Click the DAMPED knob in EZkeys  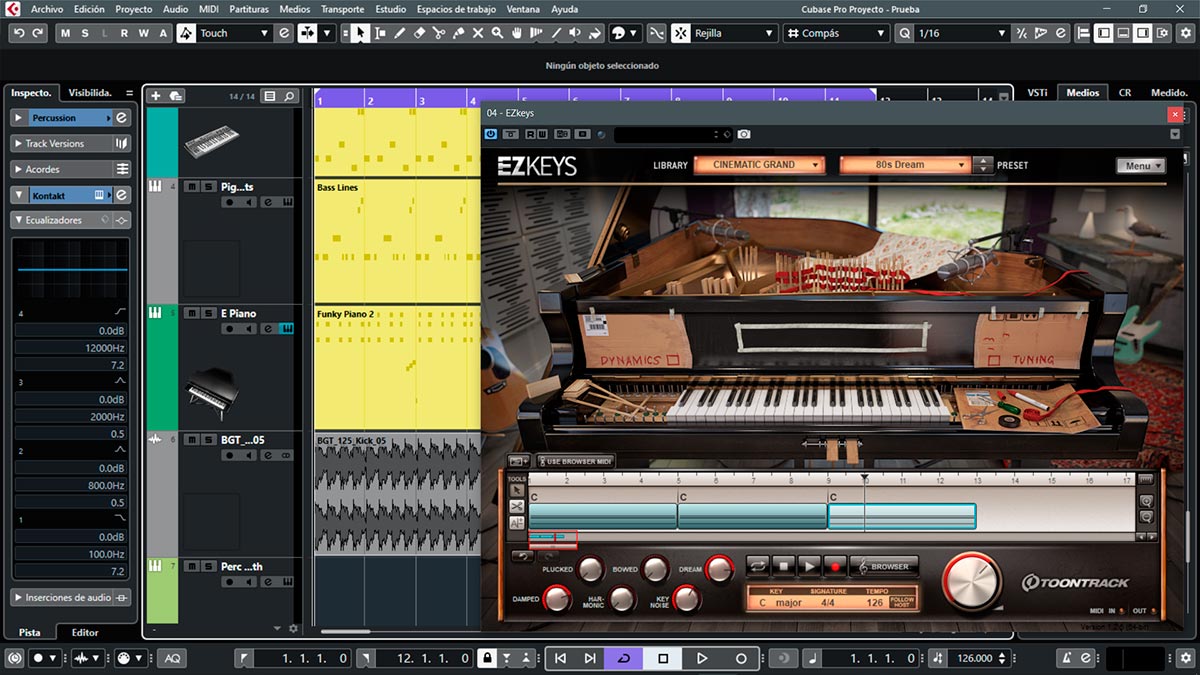[556, 599]
